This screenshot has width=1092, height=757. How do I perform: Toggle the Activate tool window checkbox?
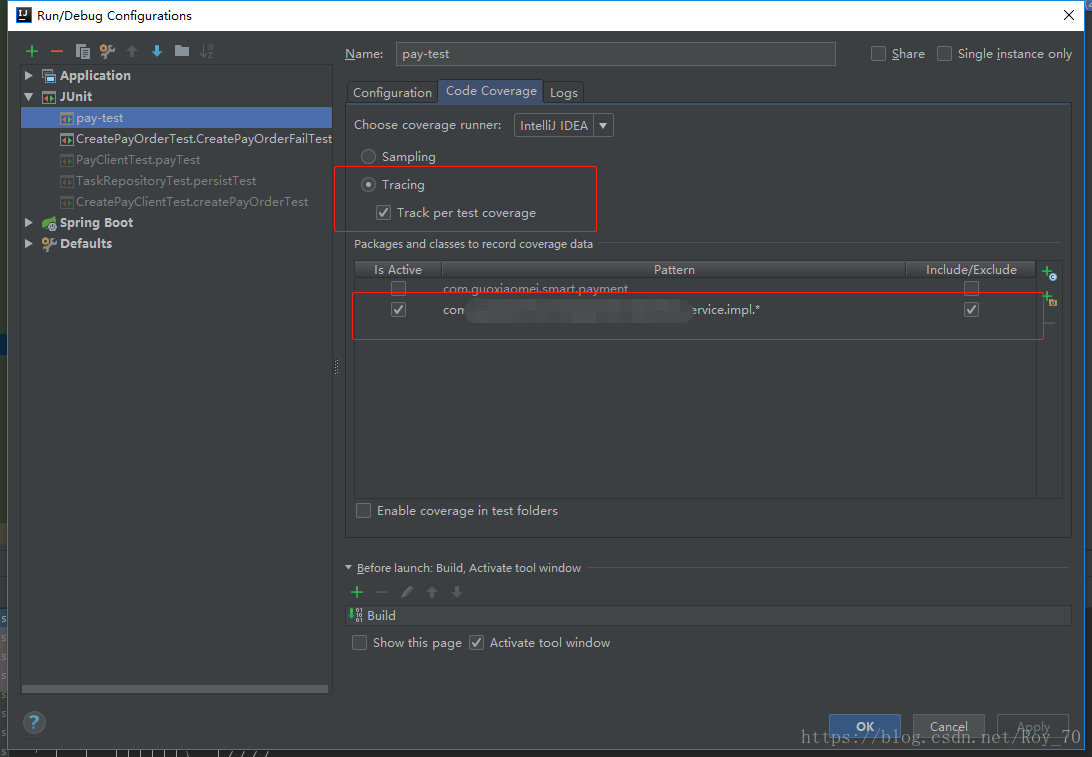pyautogui.click(x=476, y=642)
